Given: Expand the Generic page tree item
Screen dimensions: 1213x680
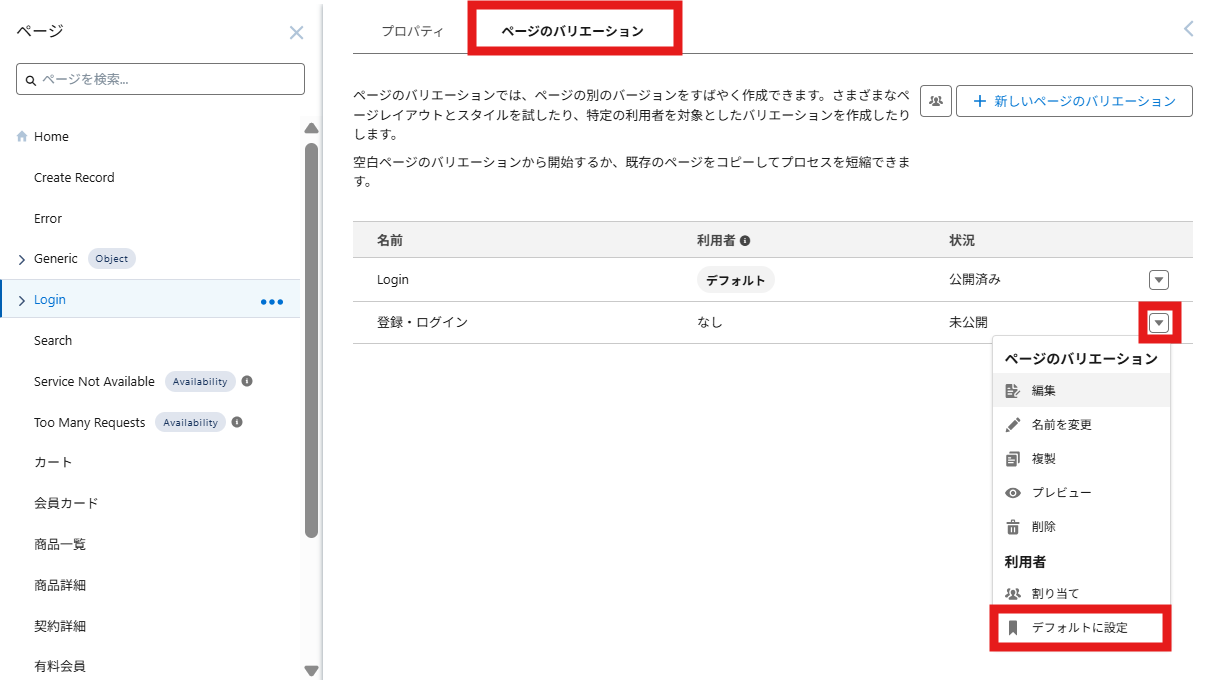Looking at the screenshot, I should [22, 260].
